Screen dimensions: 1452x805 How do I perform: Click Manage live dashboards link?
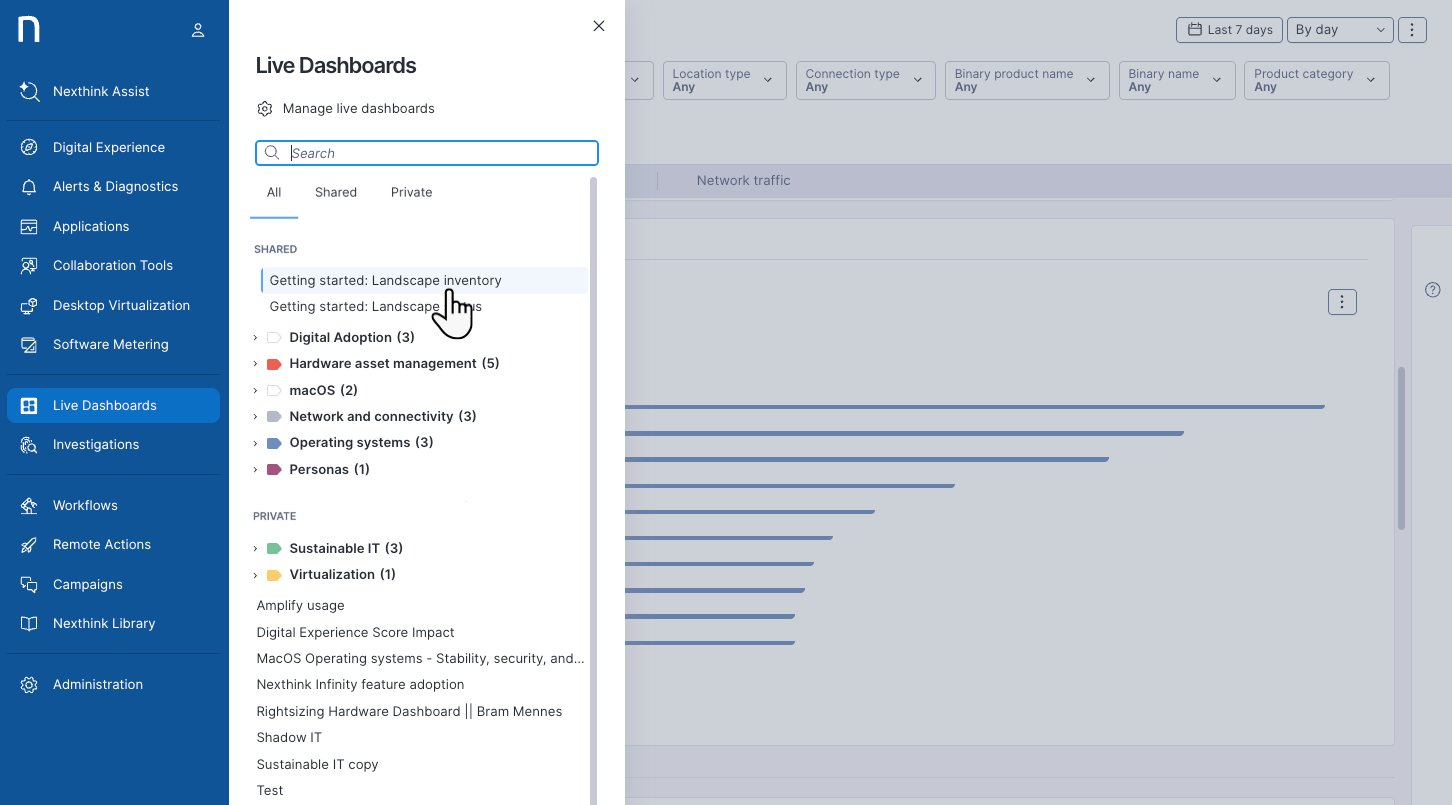coord(358,108)
